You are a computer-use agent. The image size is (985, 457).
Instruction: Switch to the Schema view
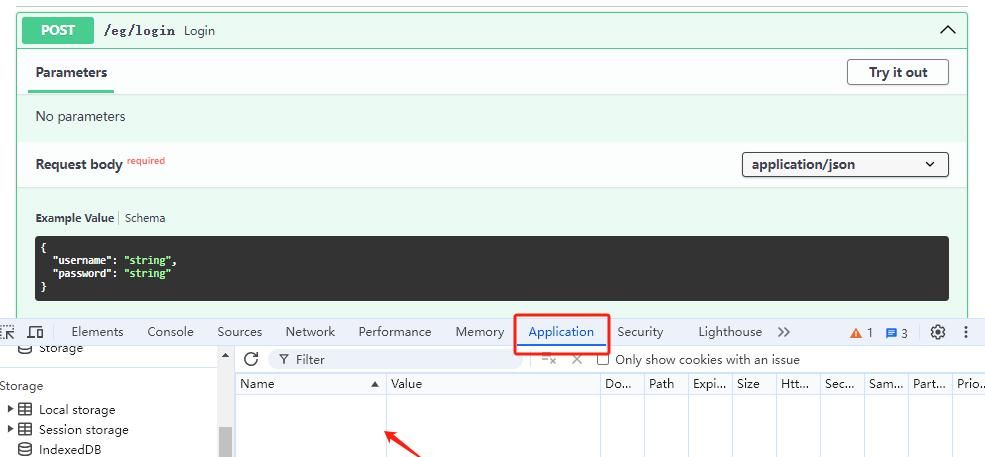coord(145,218)
